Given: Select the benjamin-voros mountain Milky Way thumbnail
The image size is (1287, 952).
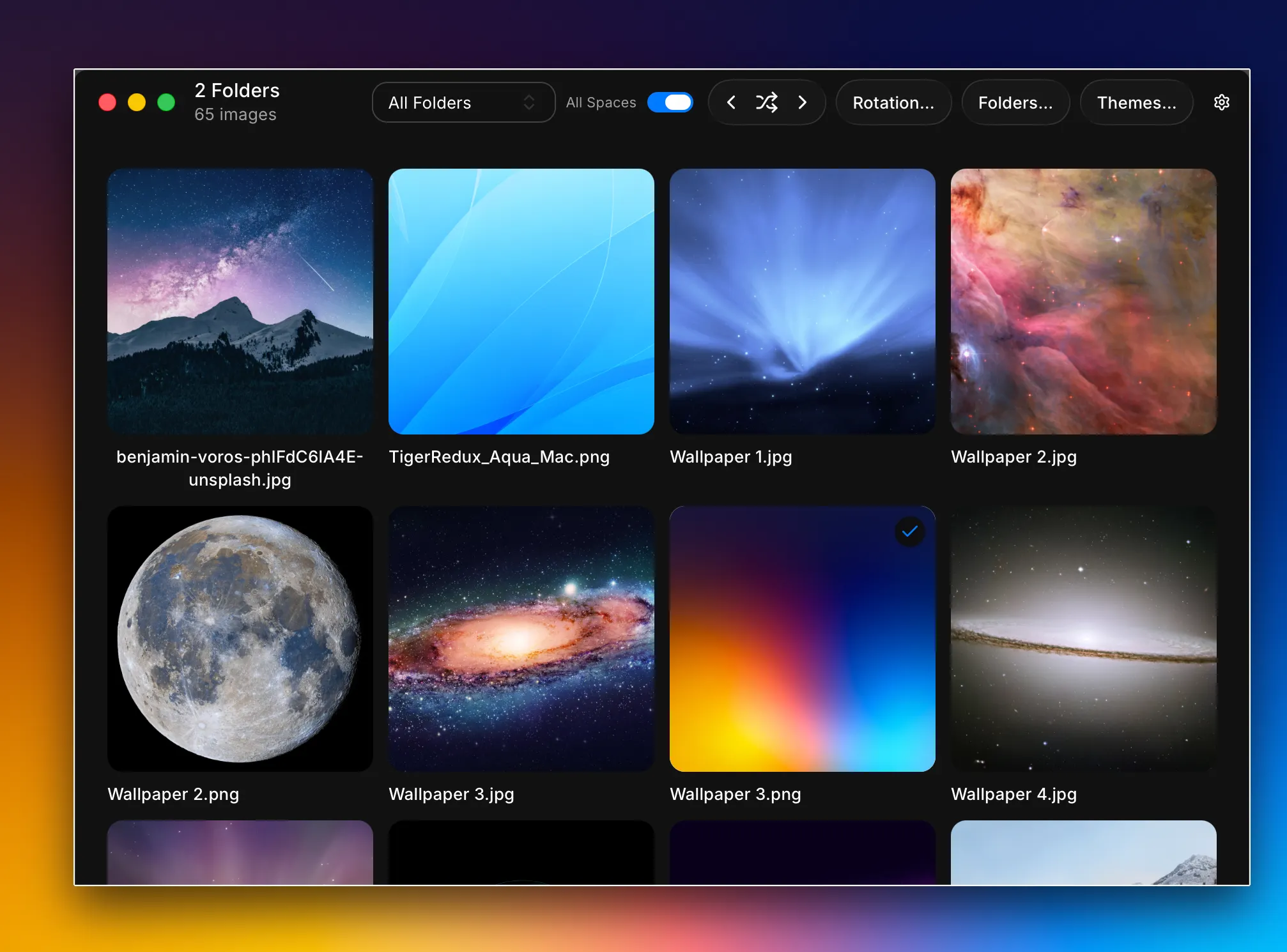Looking at the screenshot, I should click(x=240, y=302).
